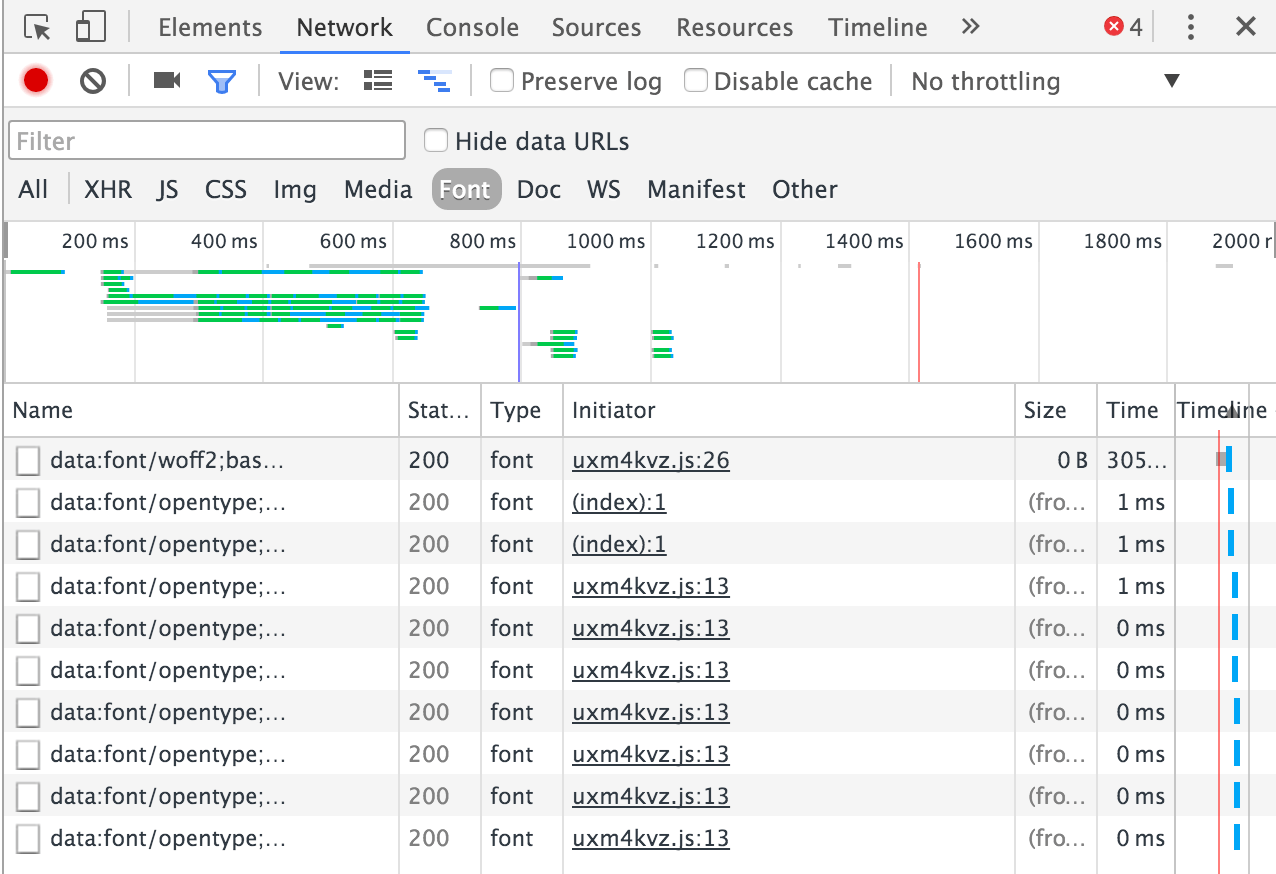Open the network filter icon
The image size is (1276, 874).
pyautogui.click(x=221, y=81)
